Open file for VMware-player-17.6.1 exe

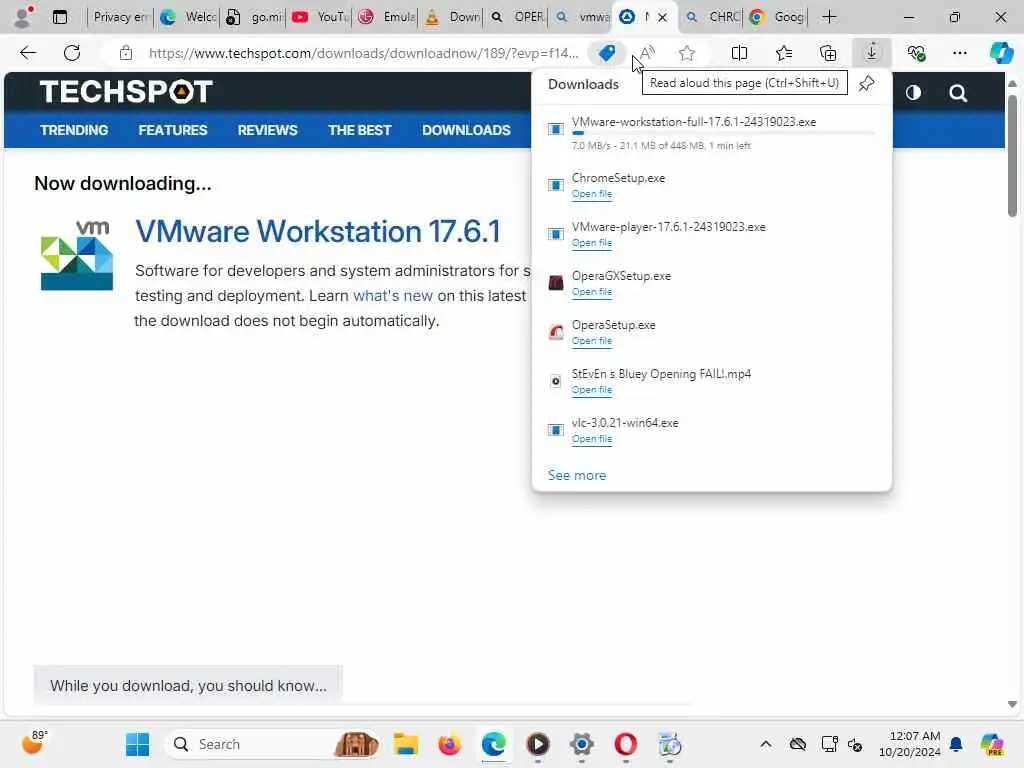point(592,243)
